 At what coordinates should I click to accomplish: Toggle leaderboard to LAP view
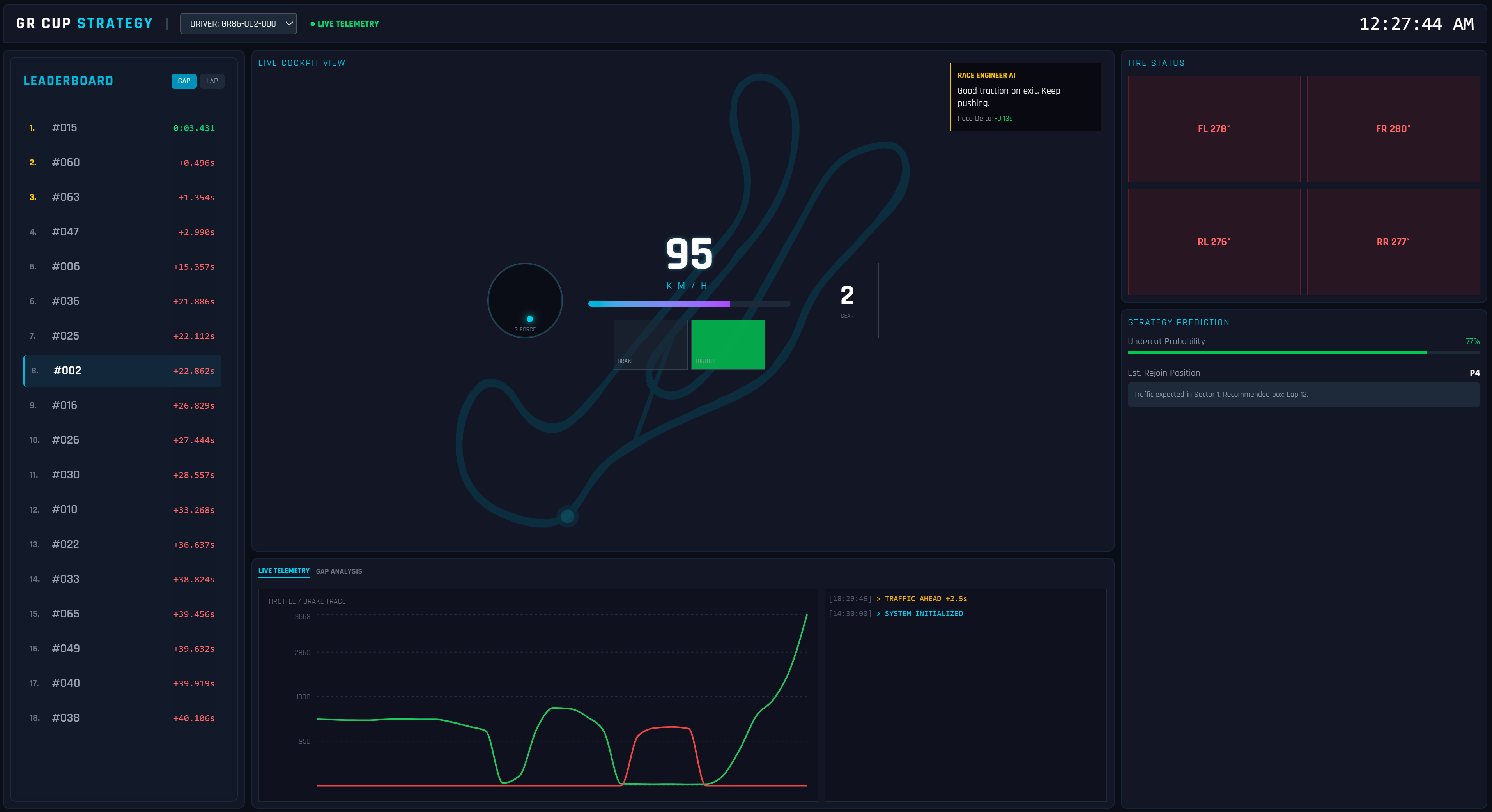212,81
